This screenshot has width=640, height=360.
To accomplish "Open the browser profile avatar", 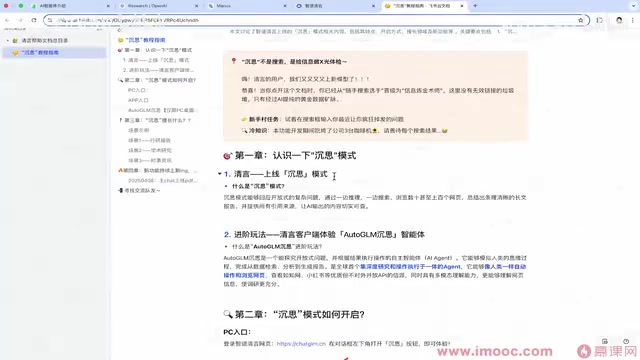I will pos(619,20).
